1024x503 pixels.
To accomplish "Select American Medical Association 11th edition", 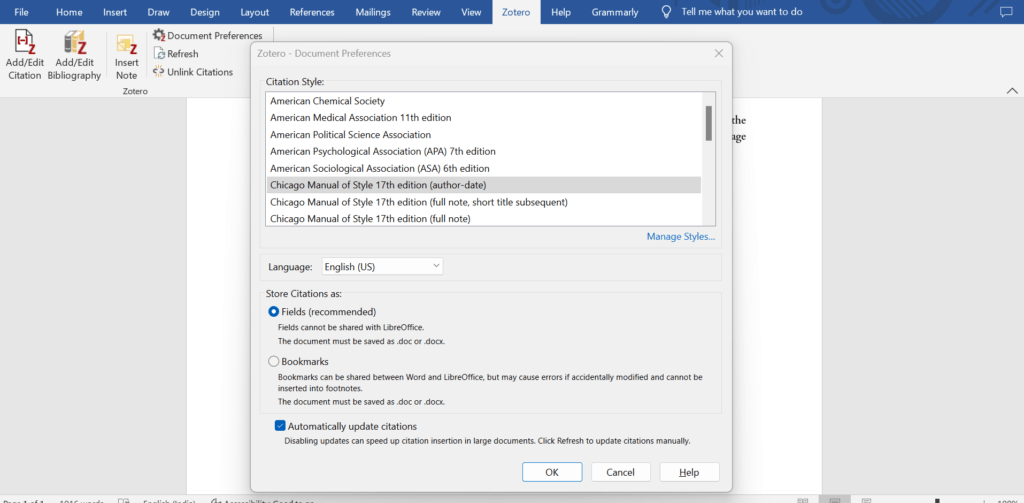I will [484, 118].
